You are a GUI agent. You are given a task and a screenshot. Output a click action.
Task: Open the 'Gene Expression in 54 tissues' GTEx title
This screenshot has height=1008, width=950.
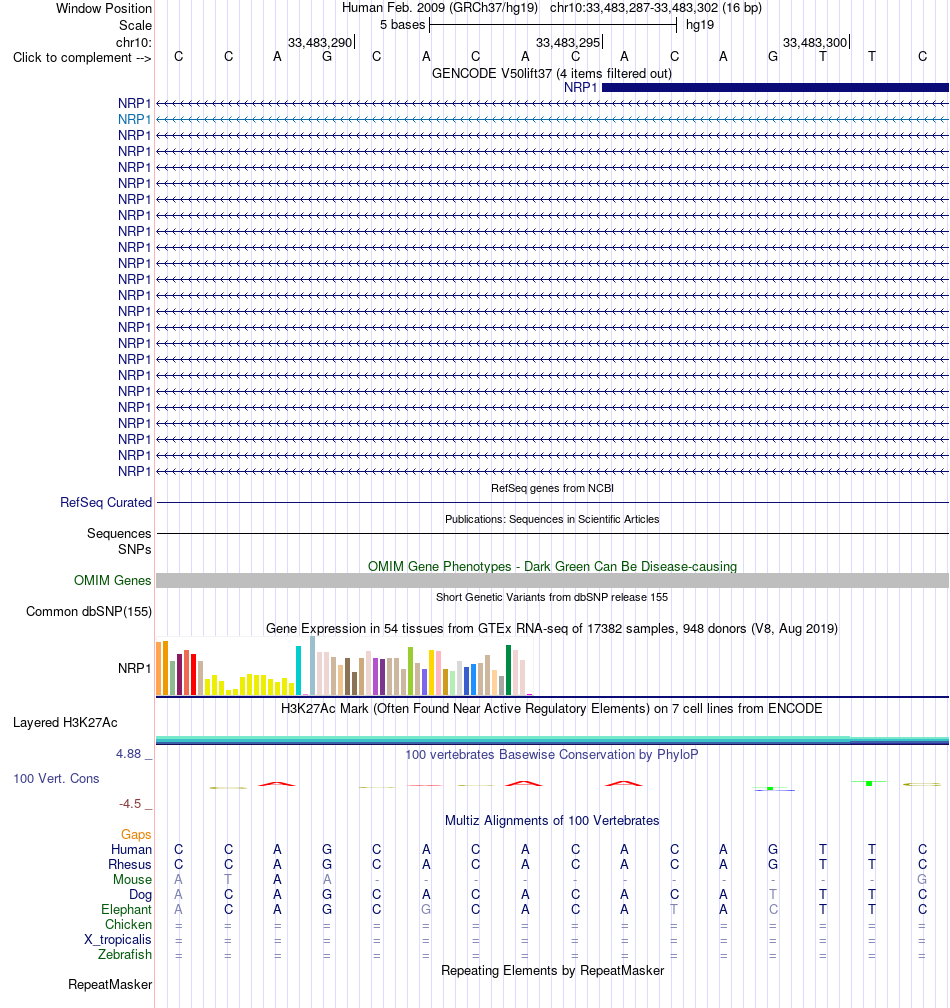click(552, 628)
